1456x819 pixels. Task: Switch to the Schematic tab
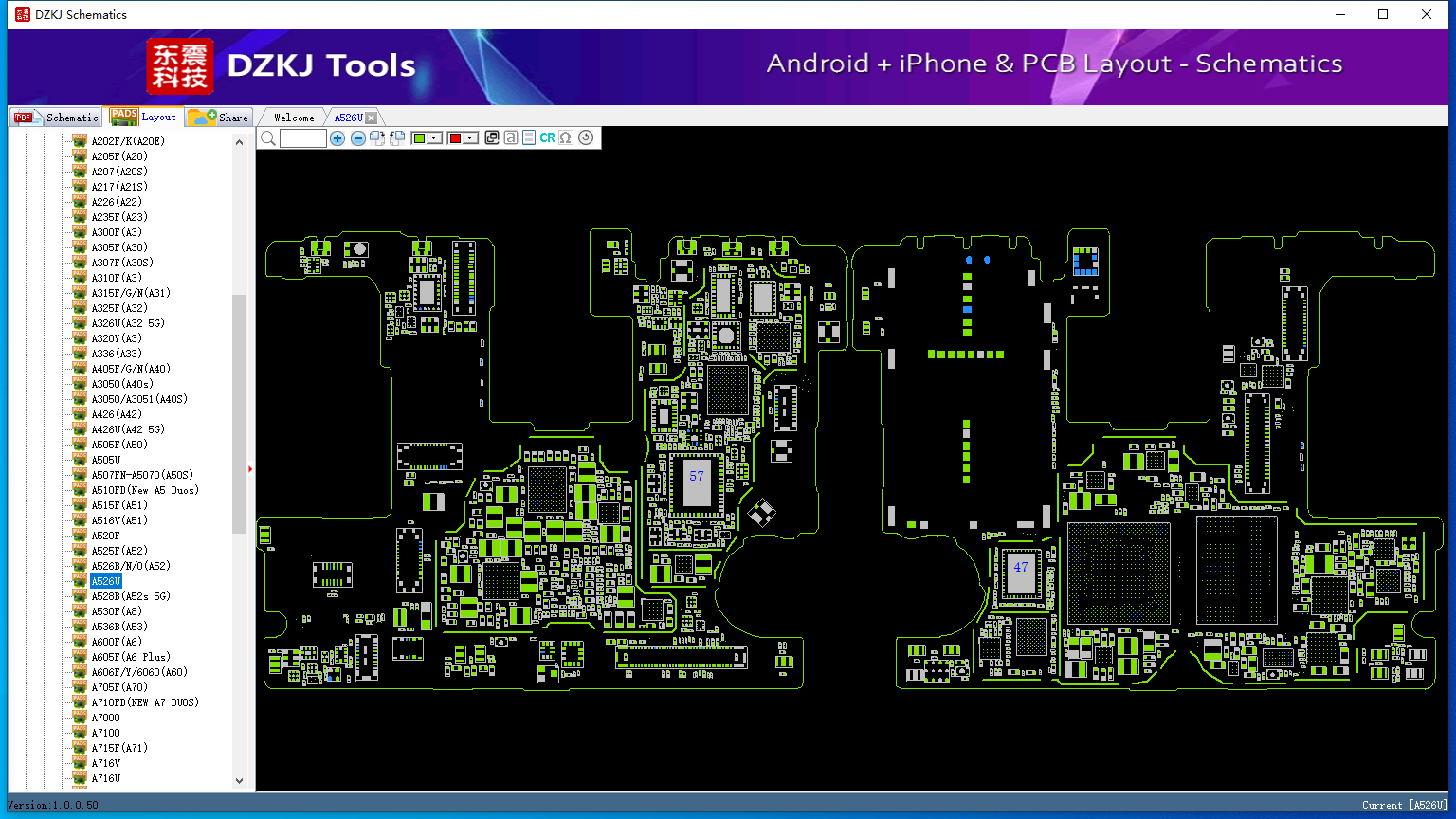pos(57,118)
